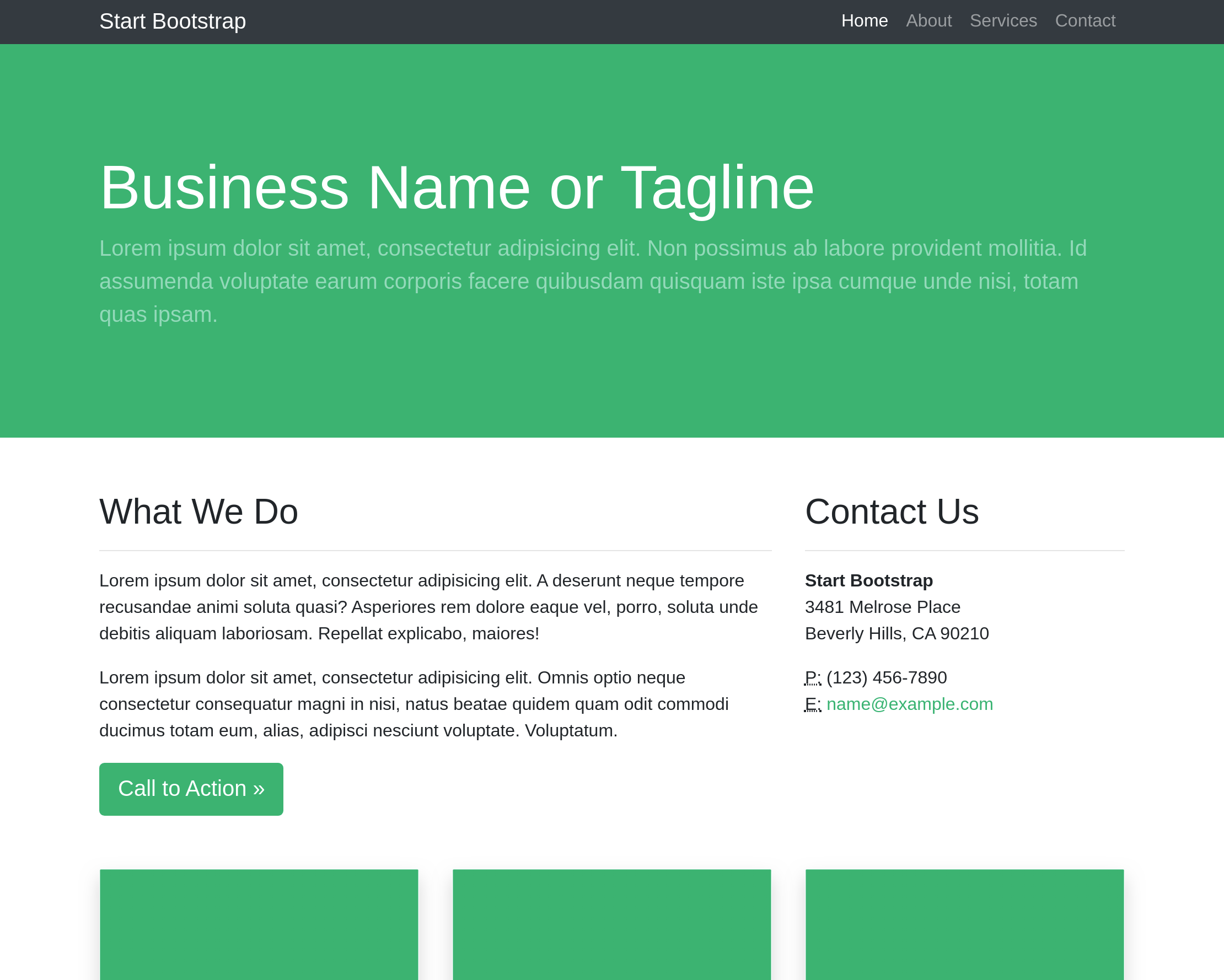Screen dimensions: 1224x980
Task: Open the Contact navigation page
Action: pos(1085,20)
